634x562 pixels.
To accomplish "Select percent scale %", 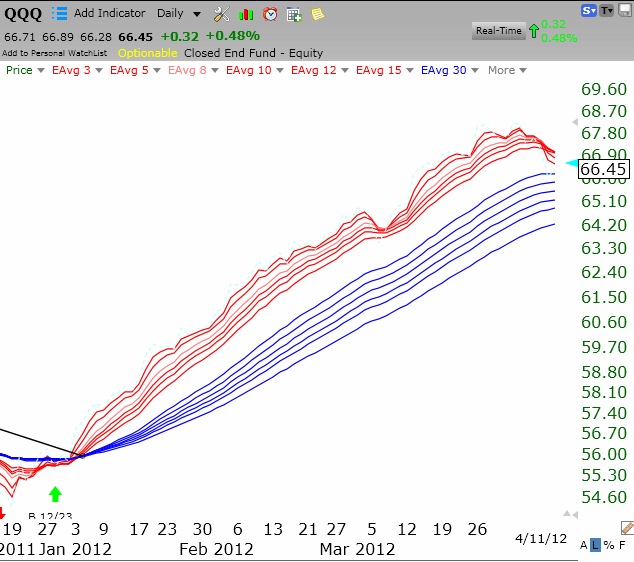I will (609, 545).
